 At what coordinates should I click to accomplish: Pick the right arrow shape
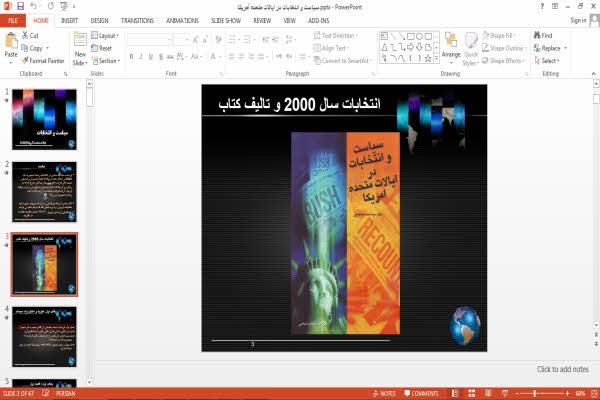[411, 47]
